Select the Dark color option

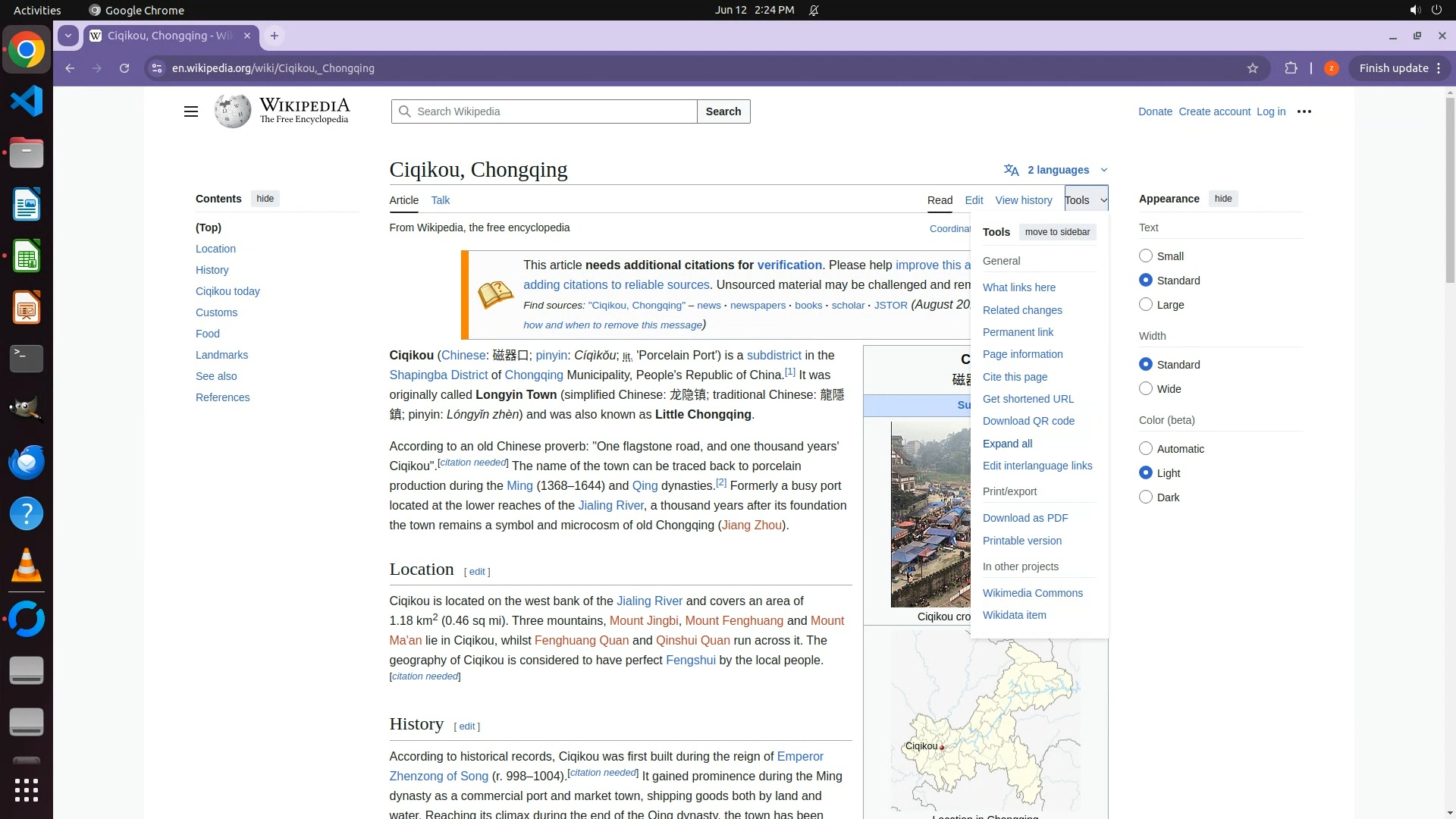click(1146, 497)
